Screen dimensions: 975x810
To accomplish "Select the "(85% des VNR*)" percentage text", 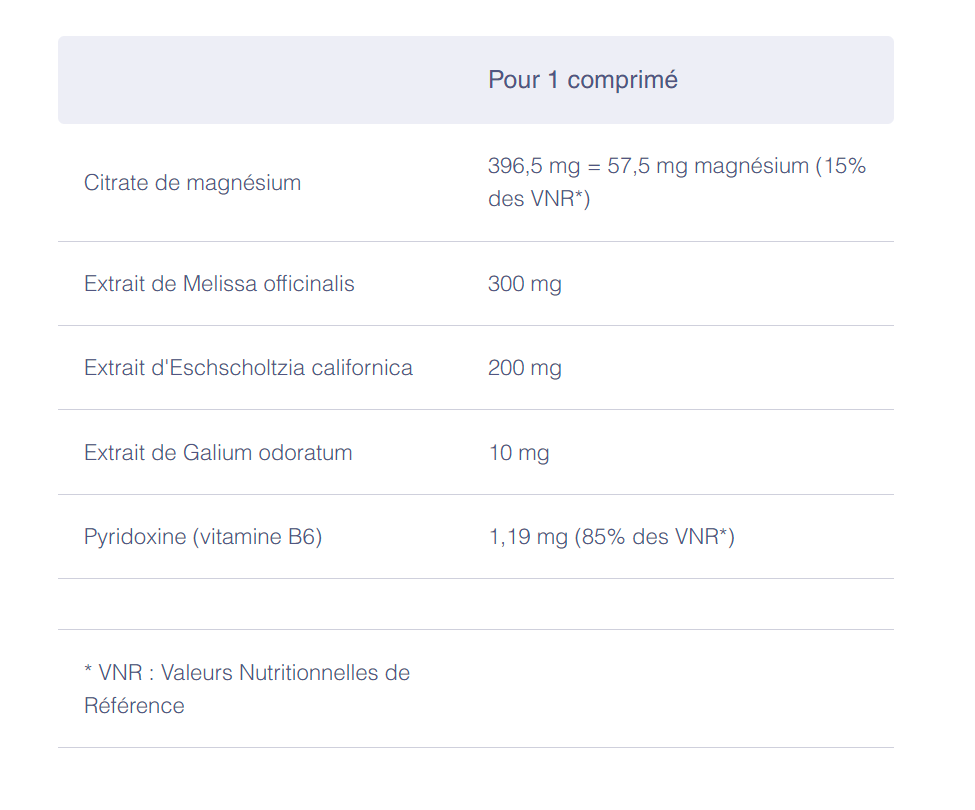I will click(x=654, y=537).
